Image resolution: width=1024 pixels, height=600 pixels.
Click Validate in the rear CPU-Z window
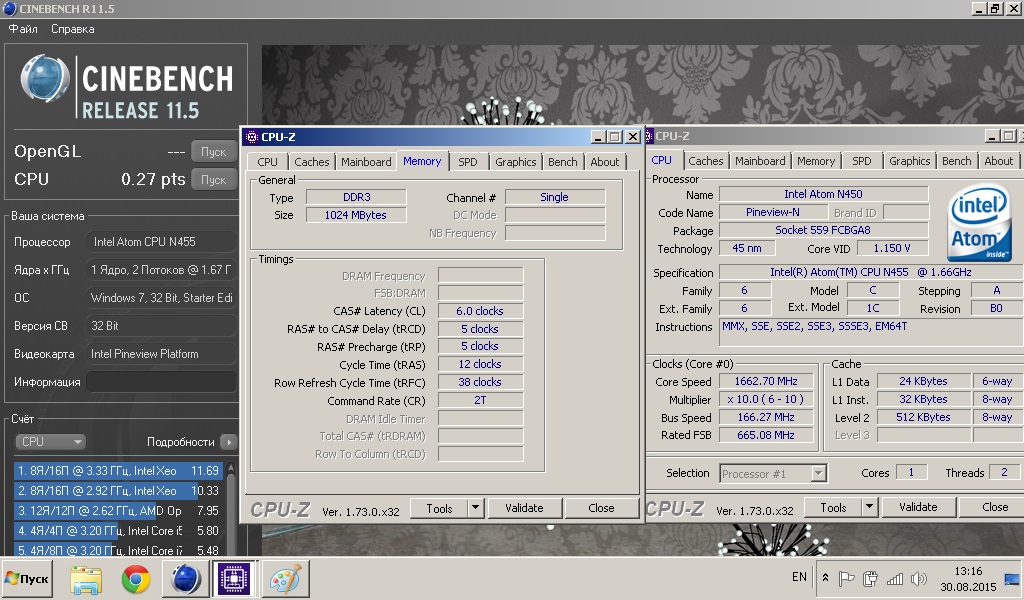pyautogui.click(x=918, y=507)
